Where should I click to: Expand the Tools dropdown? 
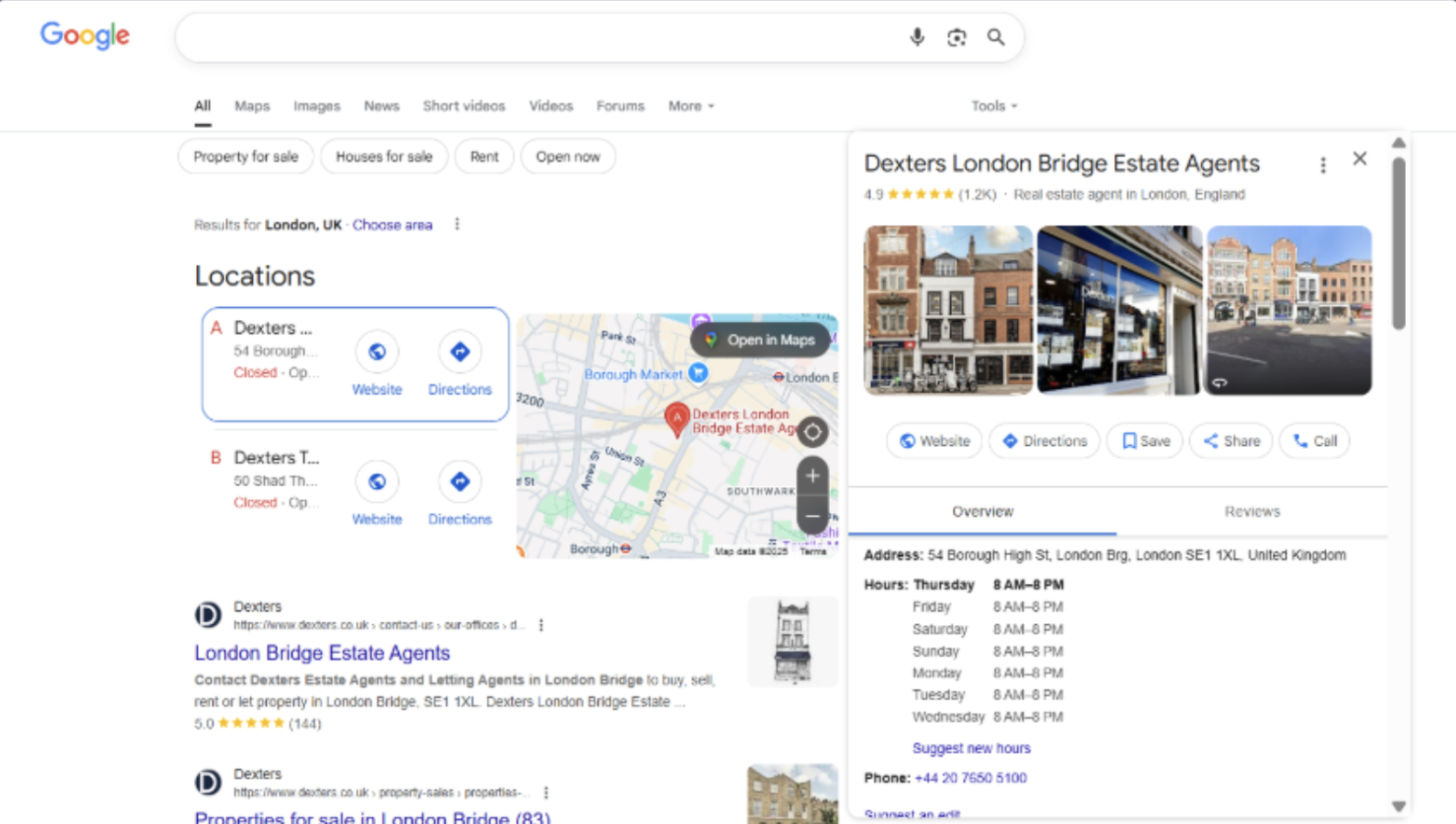(x=994, y=105)
